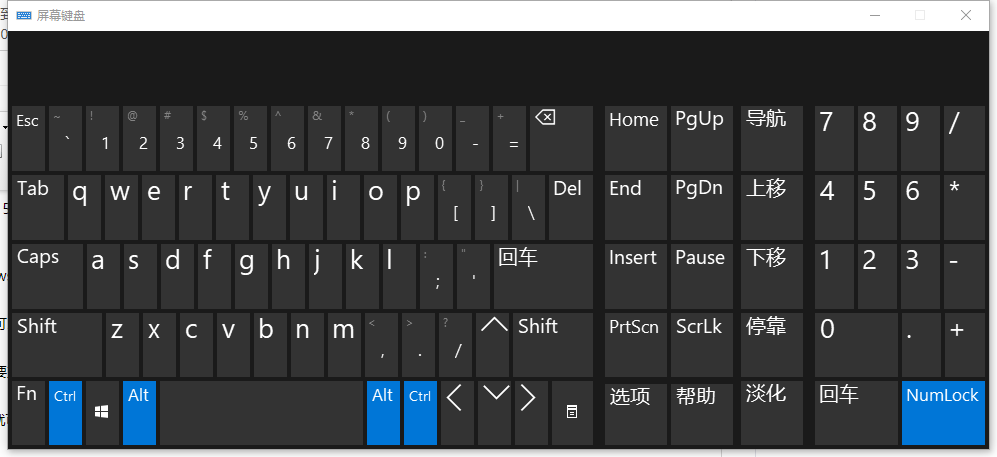This screenshot has height=457, width=997.
Task: Toggle the NumLock key off
Action: [942, 412]
